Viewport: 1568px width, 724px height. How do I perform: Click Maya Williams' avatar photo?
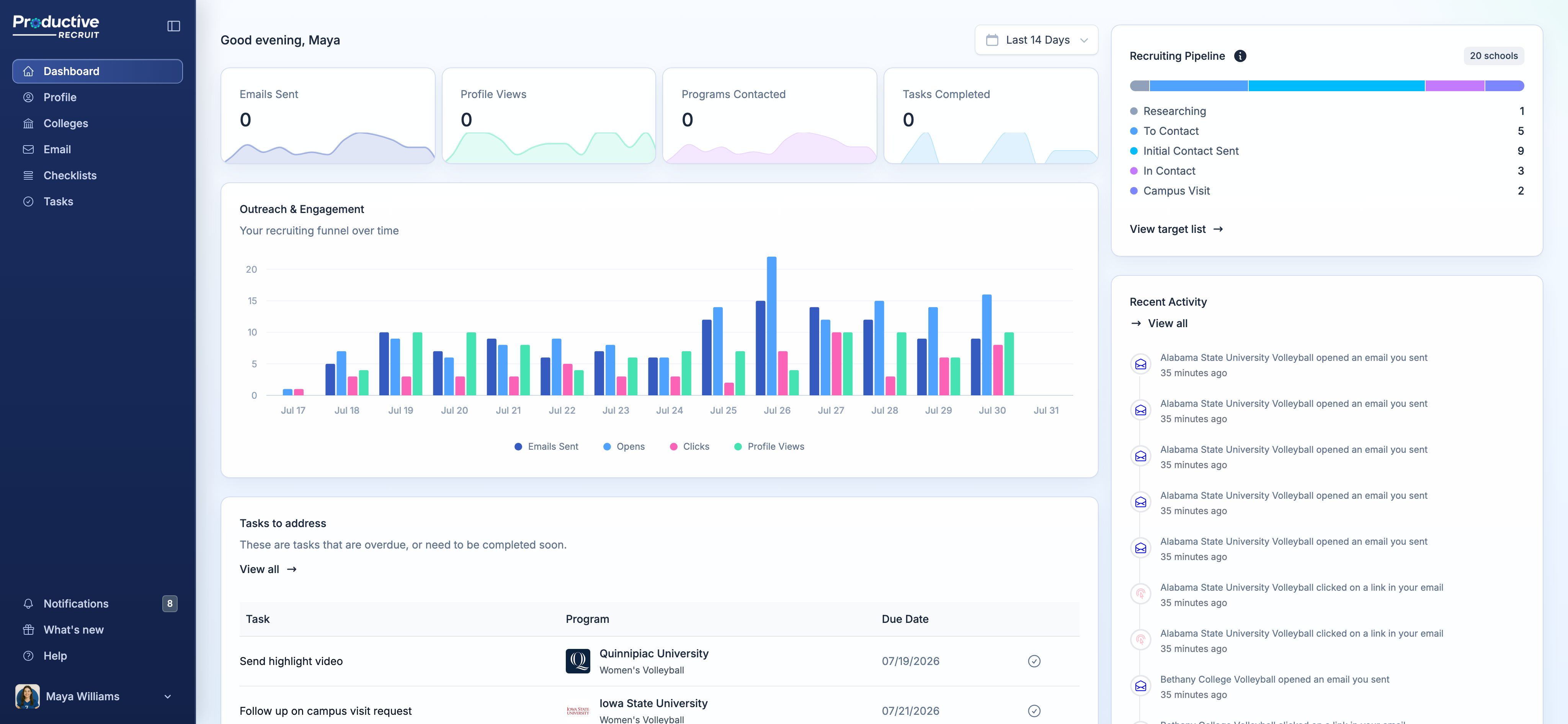(x=28, y=696)
